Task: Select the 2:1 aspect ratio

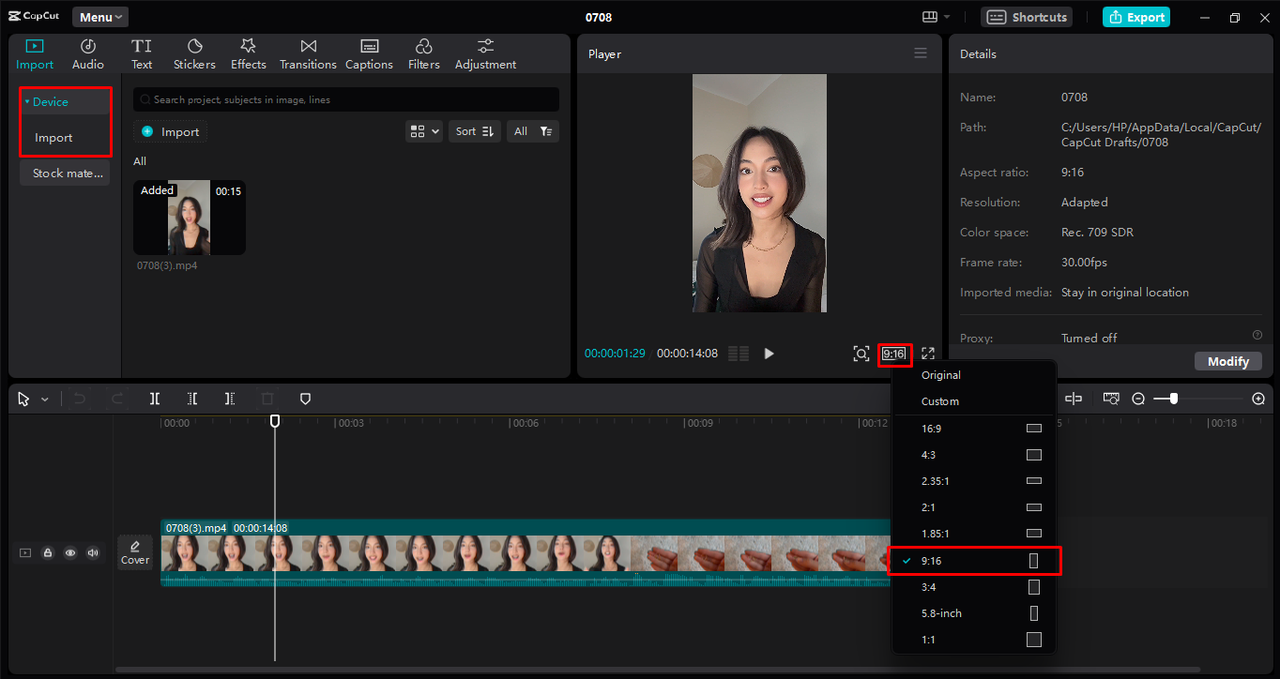Action: click(974, 507)
